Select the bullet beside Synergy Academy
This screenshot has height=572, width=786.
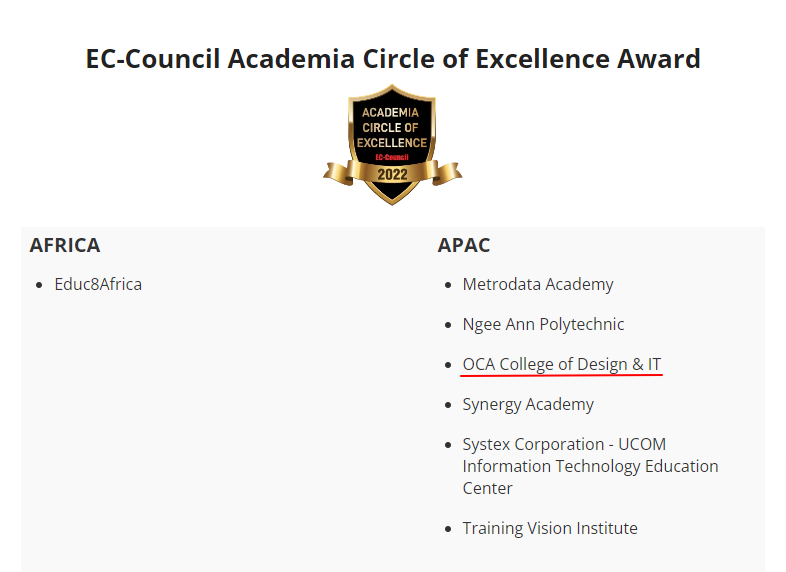(448, 405)
